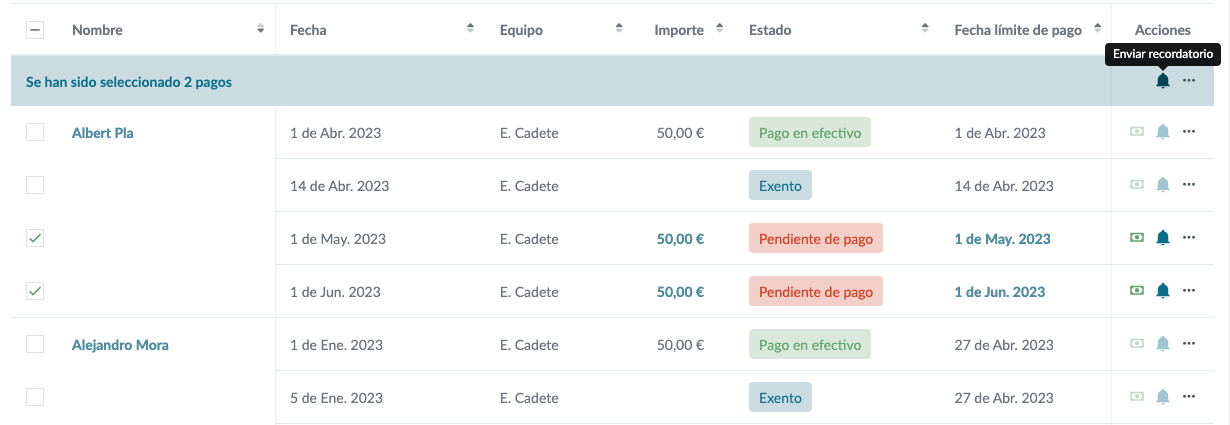Open more options for 1 de Abr. 2023 row
Image resolution: width=1230 pixels, height=425 pixels.
[1189, 132]
